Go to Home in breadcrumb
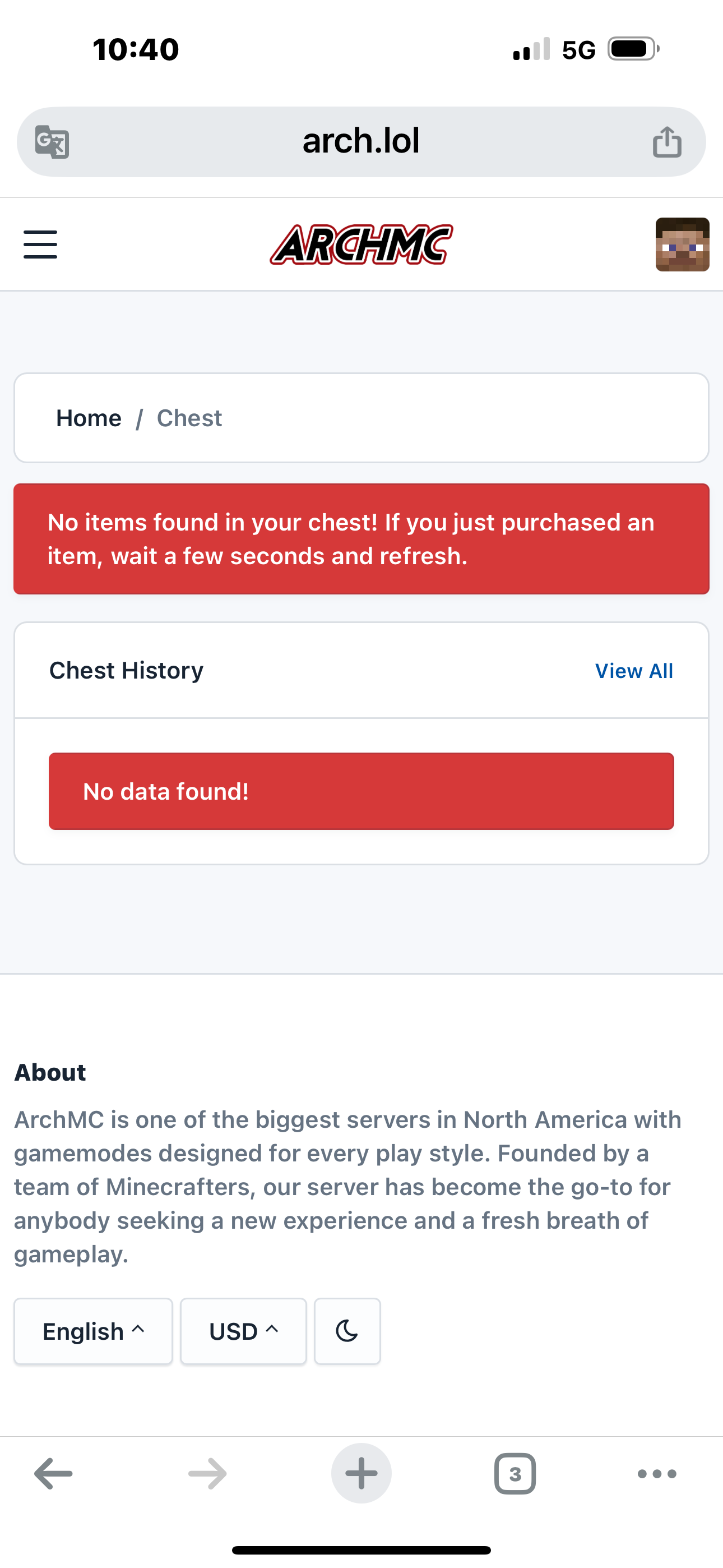Image resolution: width=723 pixels, height=1568 pixels. 89,418
